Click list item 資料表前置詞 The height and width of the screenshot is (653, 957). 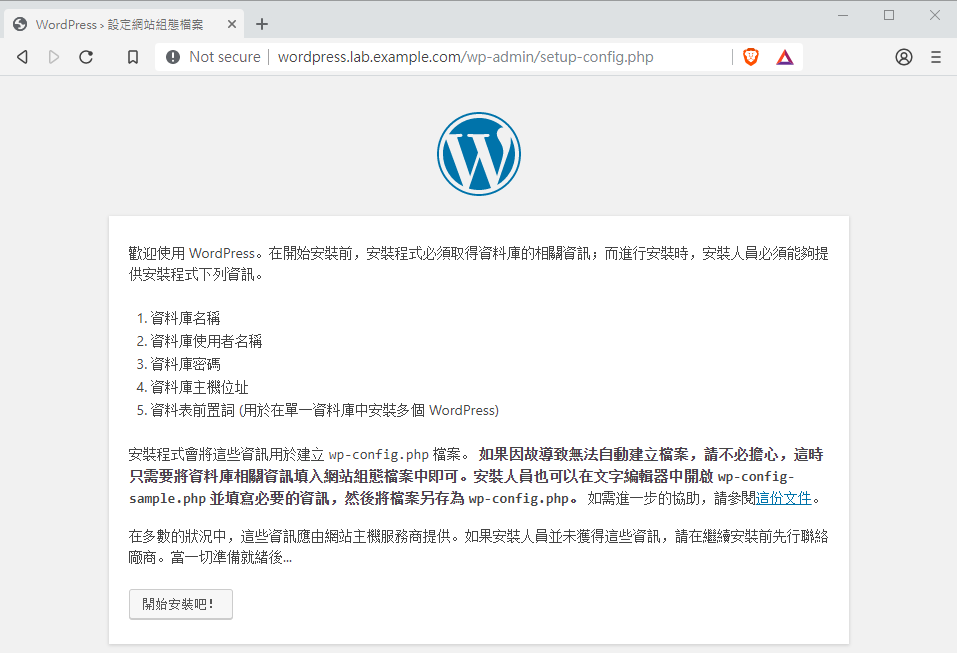325,410
